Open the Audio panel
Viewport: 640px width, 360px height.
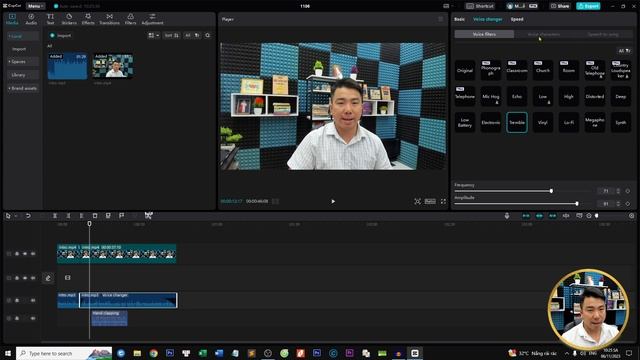tap(31, 19)
